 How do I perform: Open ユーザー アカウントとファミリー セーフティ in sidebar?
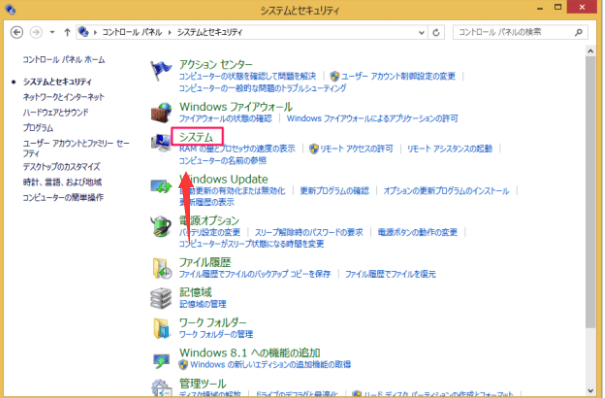[x=76, y=148]
